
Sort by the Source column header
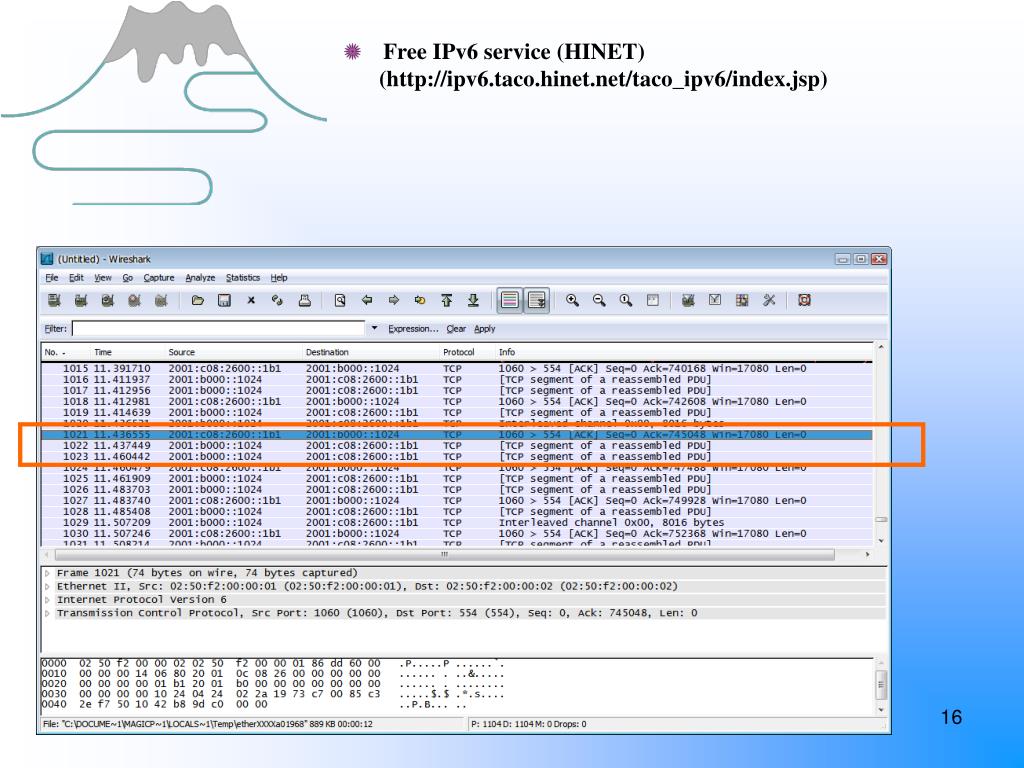(x=182, y=352)
